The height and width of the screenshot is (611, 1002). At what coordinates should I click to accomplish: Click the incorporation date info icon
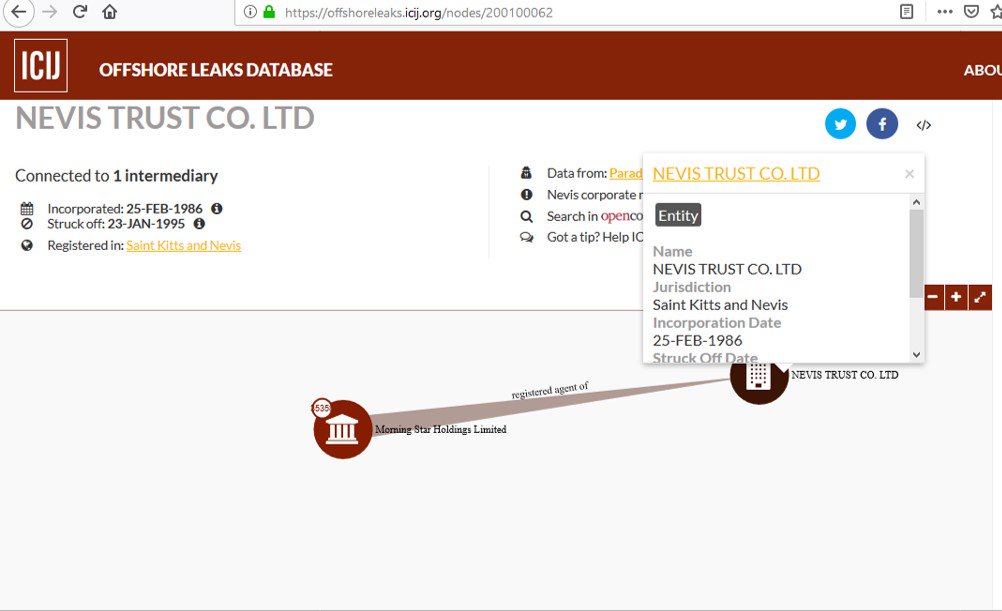click(x=217, y=208)
